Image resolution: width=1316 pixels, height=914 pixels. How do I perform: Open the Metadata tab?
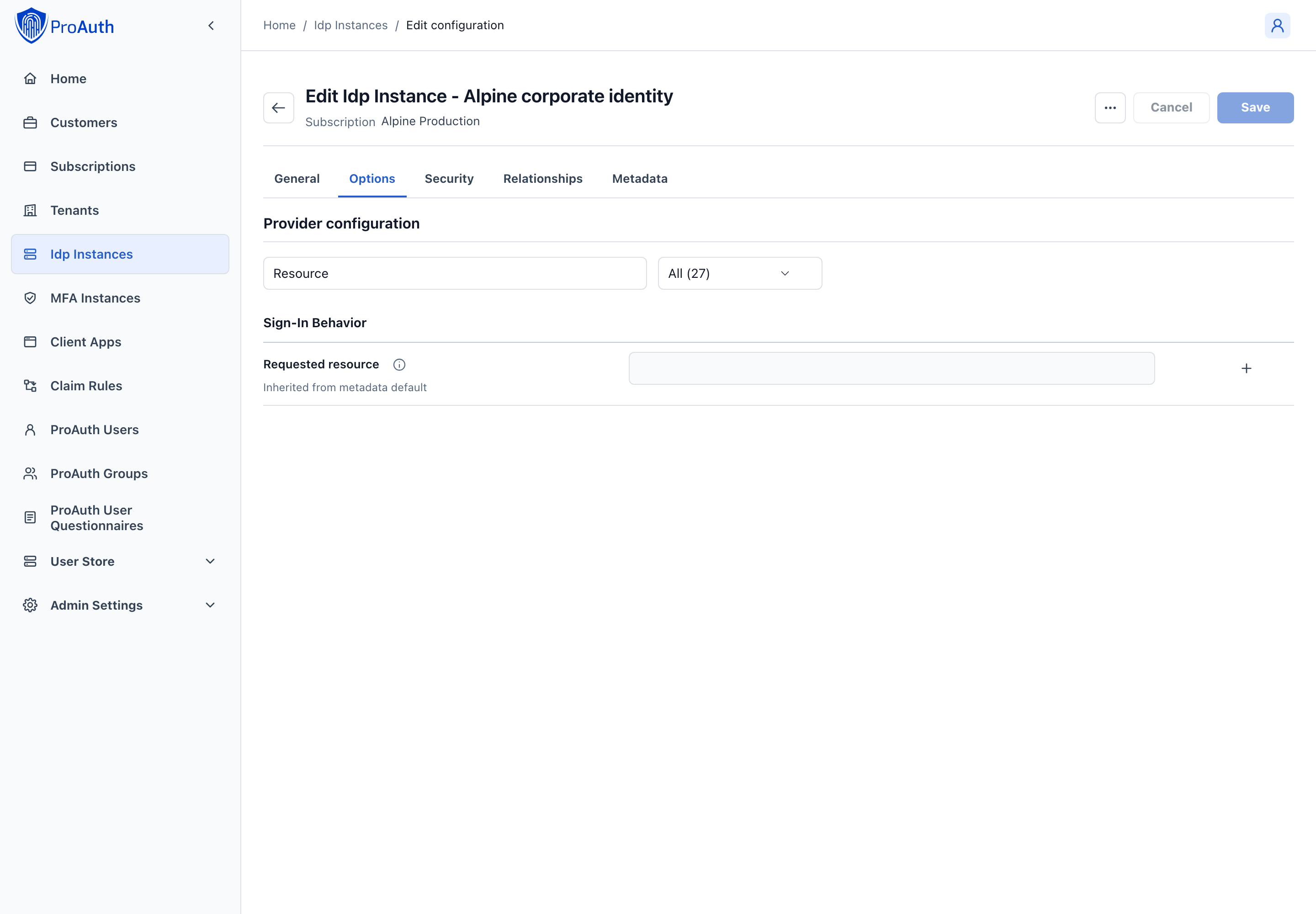point(640,179)
